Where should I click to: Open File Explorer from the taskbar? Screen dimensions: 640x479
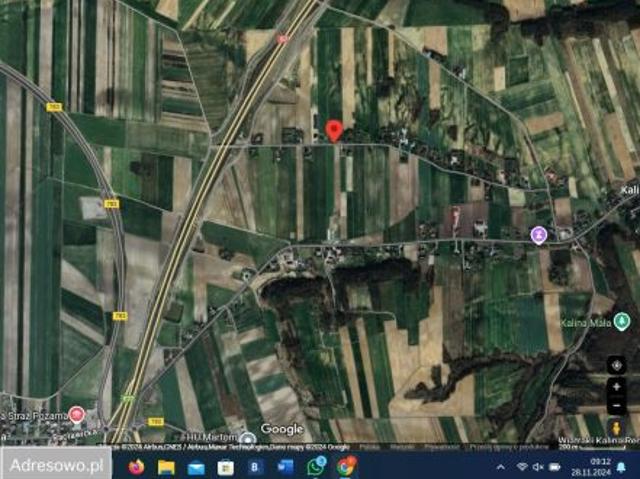pos(166,467)
